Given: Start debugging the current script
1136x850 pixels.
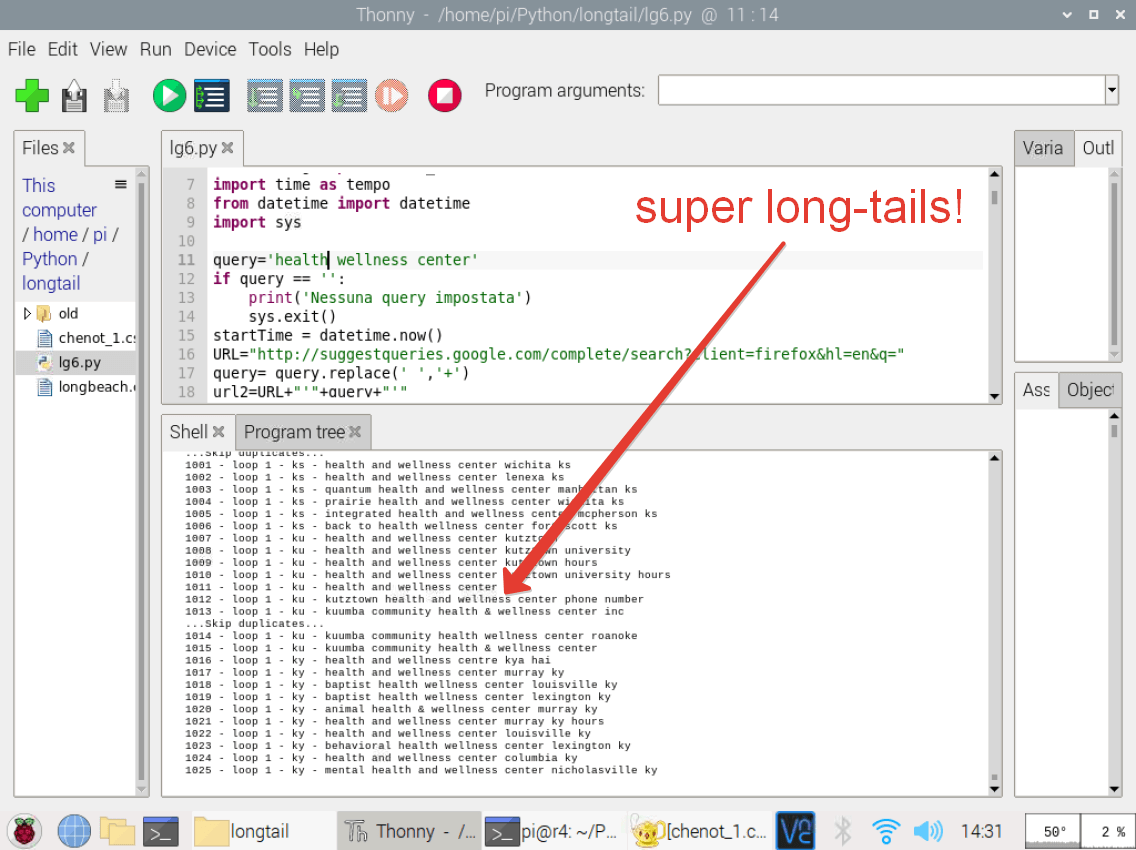Looking at the screenshot, I should 211,96.
